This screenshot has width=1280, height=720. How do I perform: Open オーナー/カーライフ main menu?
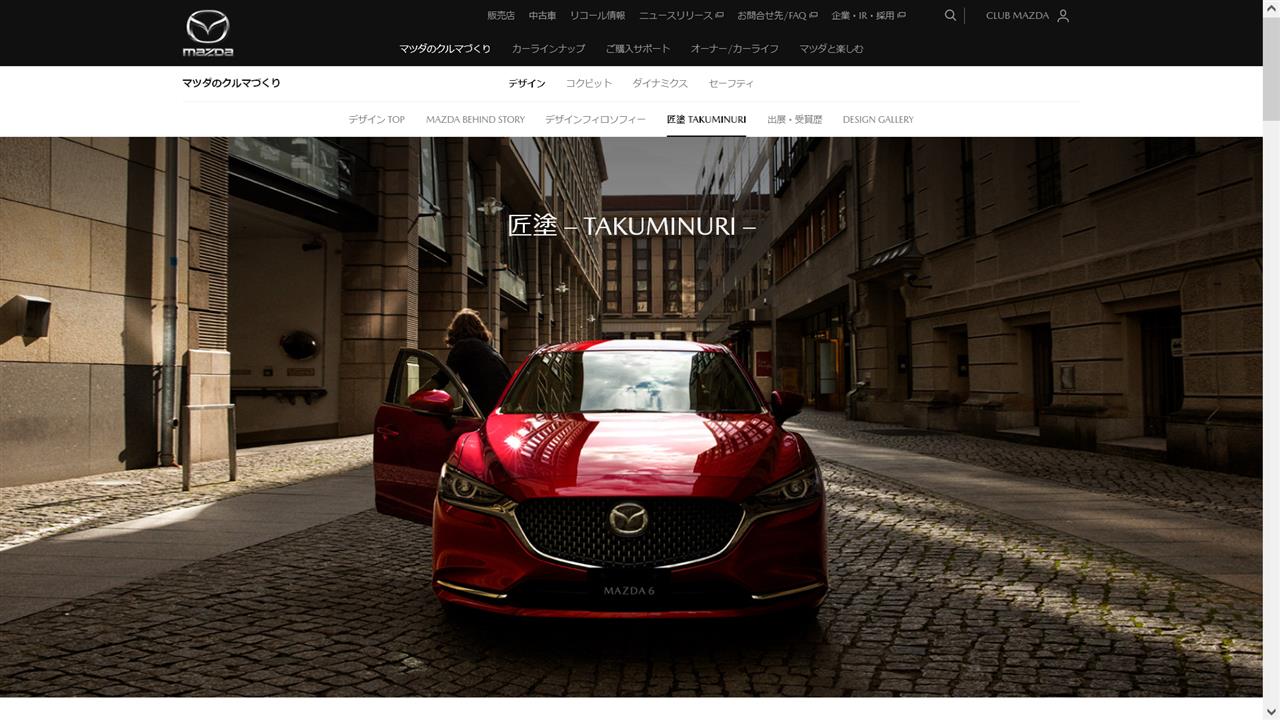pyautogui.click(x=734, y=48)
